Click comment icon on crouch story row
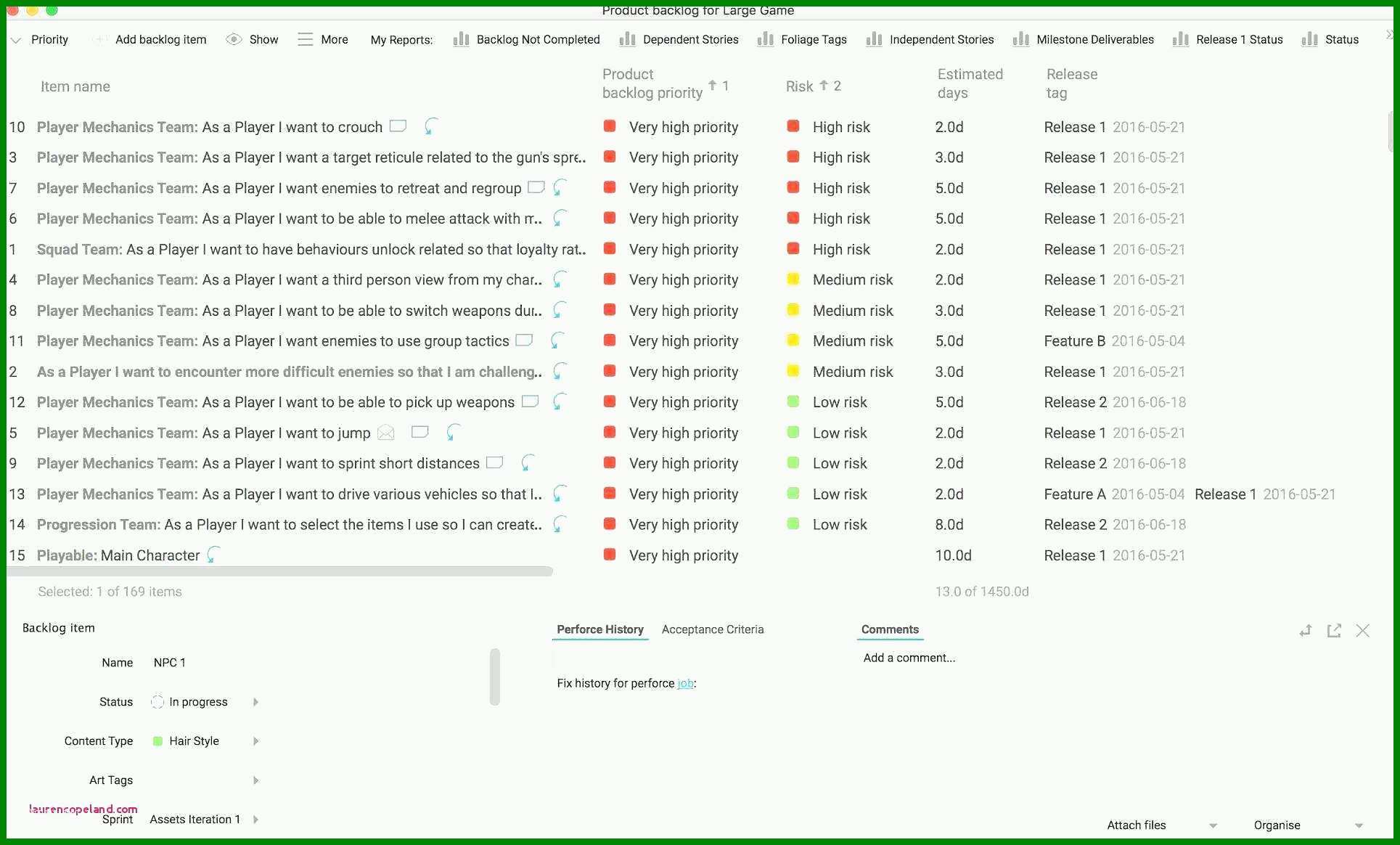This screenshot has height=845, width=1400. (398, 126)
